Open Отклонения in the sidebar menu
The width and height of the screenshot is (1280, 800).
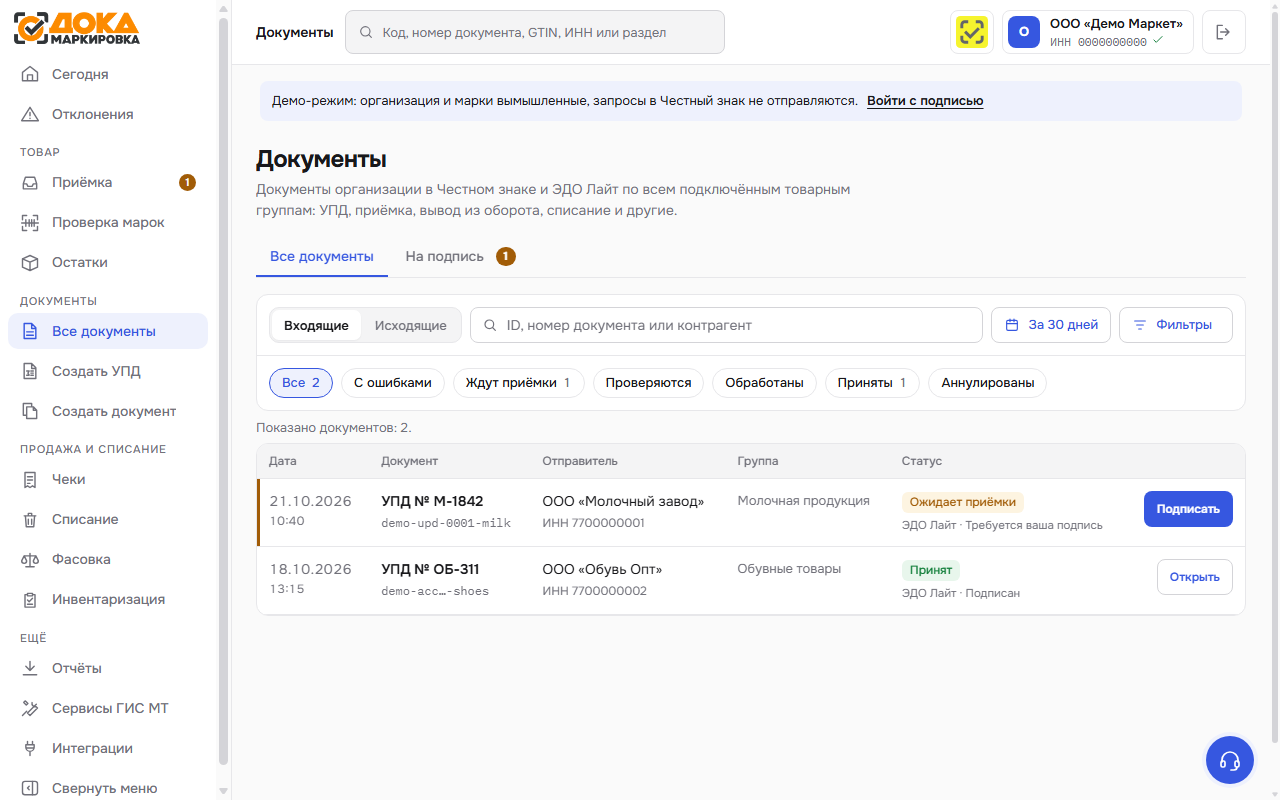tap(108, 114)
